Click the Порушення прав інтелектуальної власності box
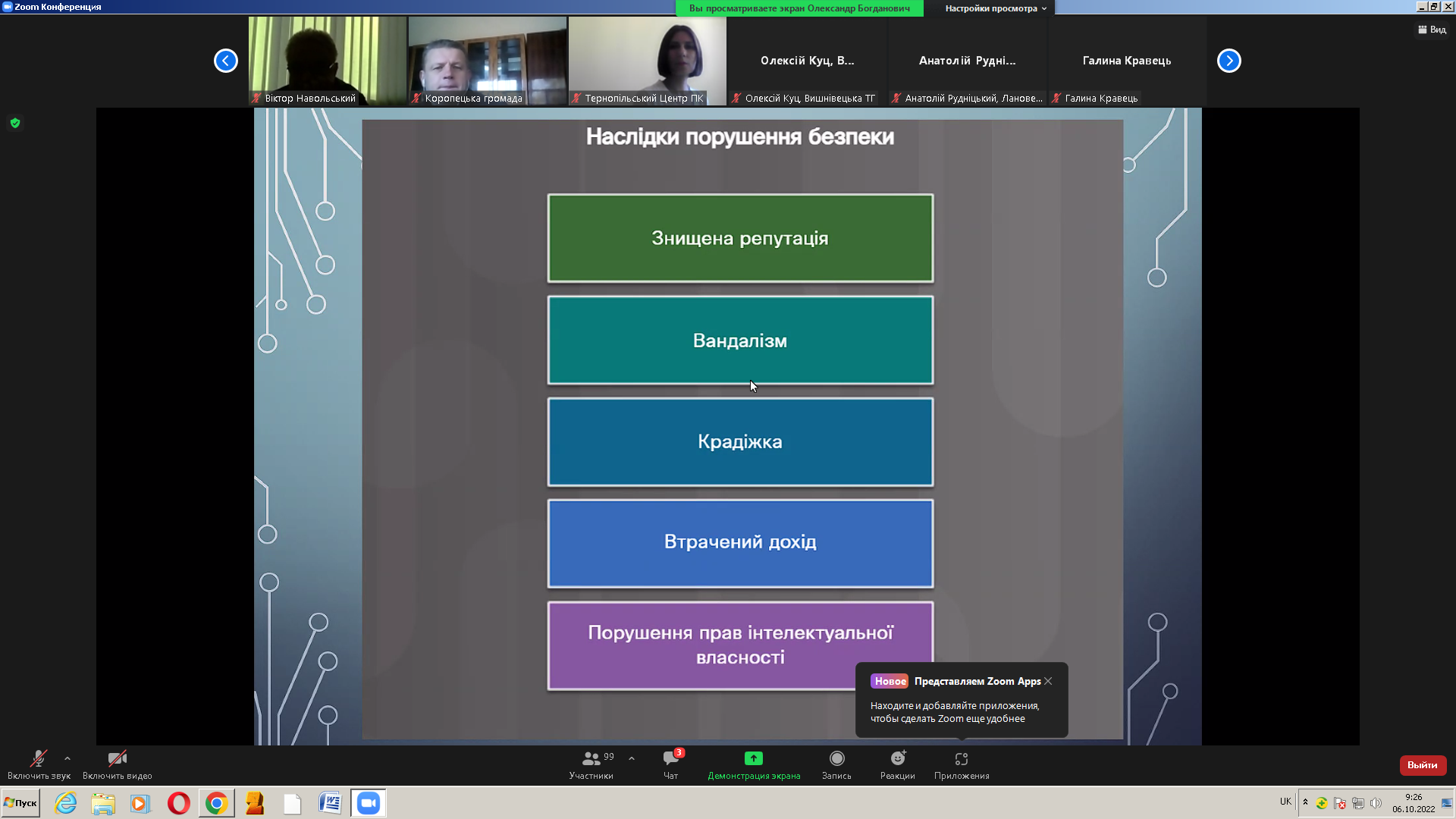This screenshot has height=819, width=1456. click(740, 645)
